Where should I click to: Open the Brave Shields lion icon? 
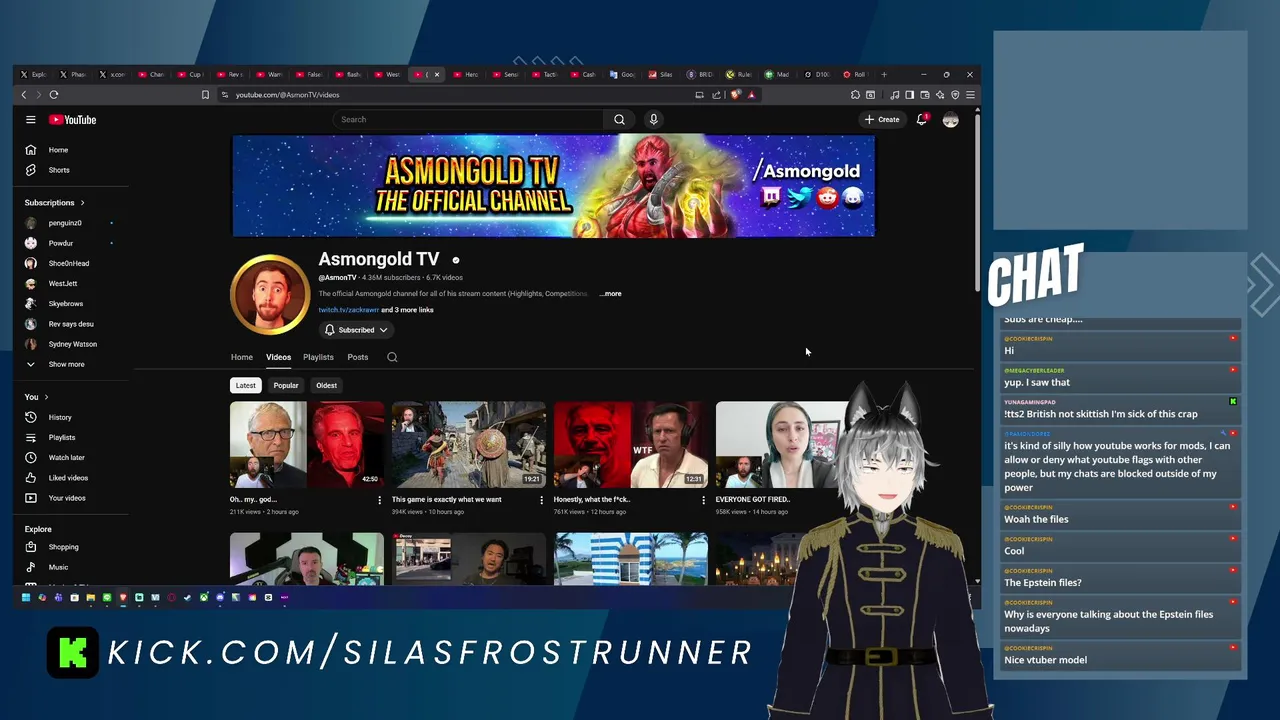735,95
